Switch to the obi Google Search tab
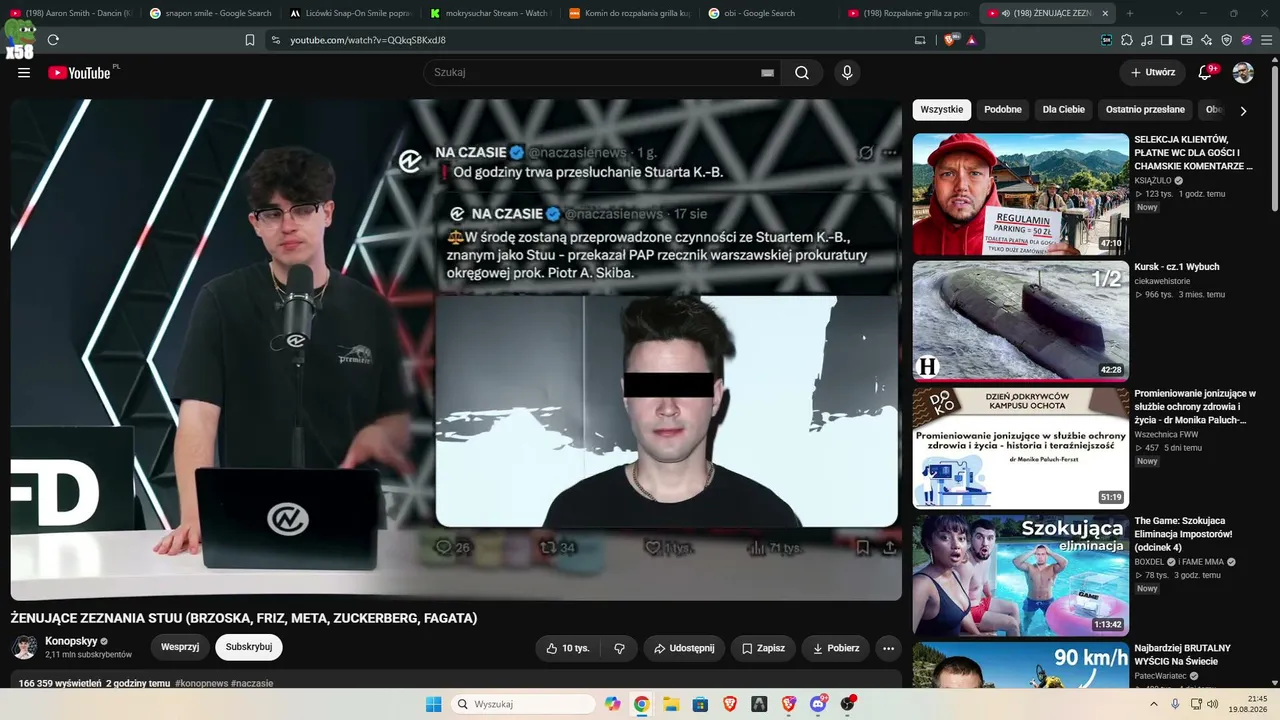 click(768, 13)
